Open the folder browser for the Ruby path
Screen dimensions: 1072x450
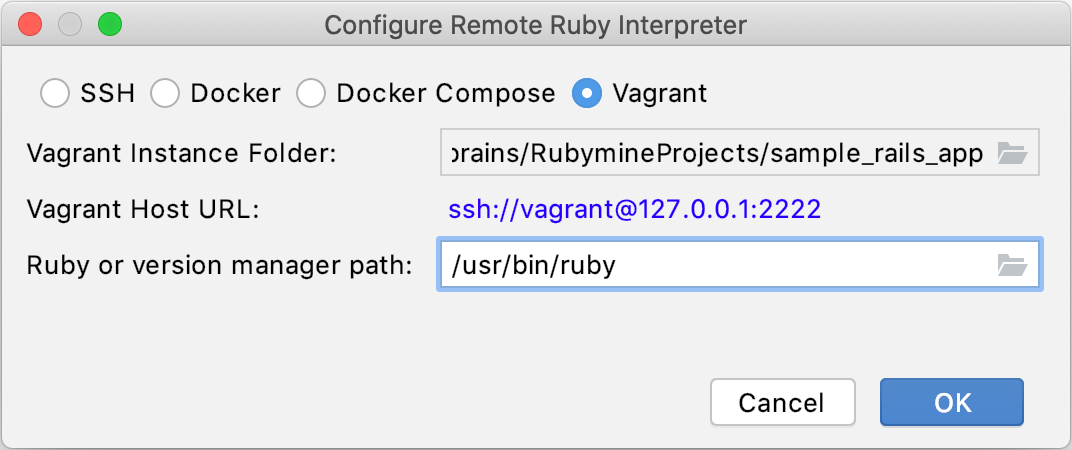pos(1012,265)
